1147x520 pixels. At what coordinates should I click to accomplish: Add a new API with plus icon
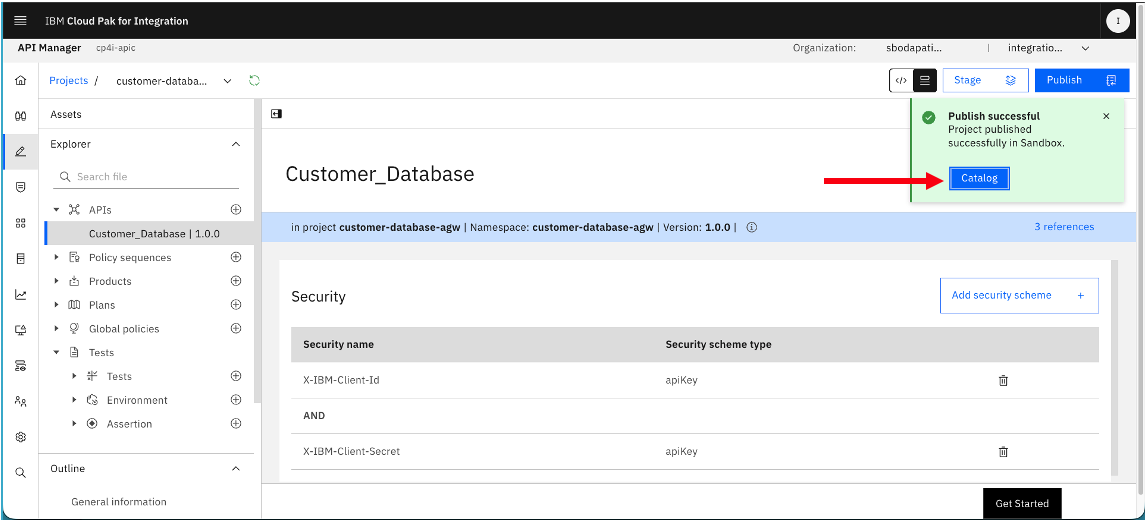tap(236, 210)
